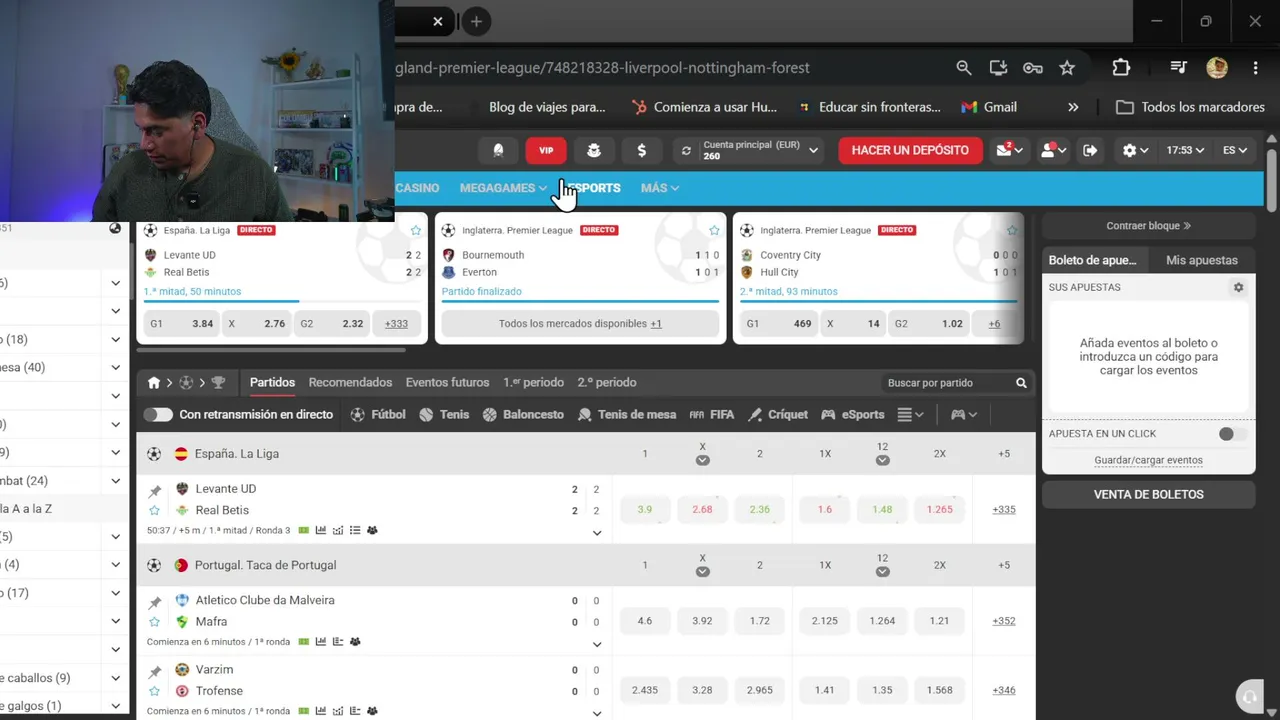
Task: Open the 12 market dropdown in Taca de Portugal header
Action: (x=882, y=571)
